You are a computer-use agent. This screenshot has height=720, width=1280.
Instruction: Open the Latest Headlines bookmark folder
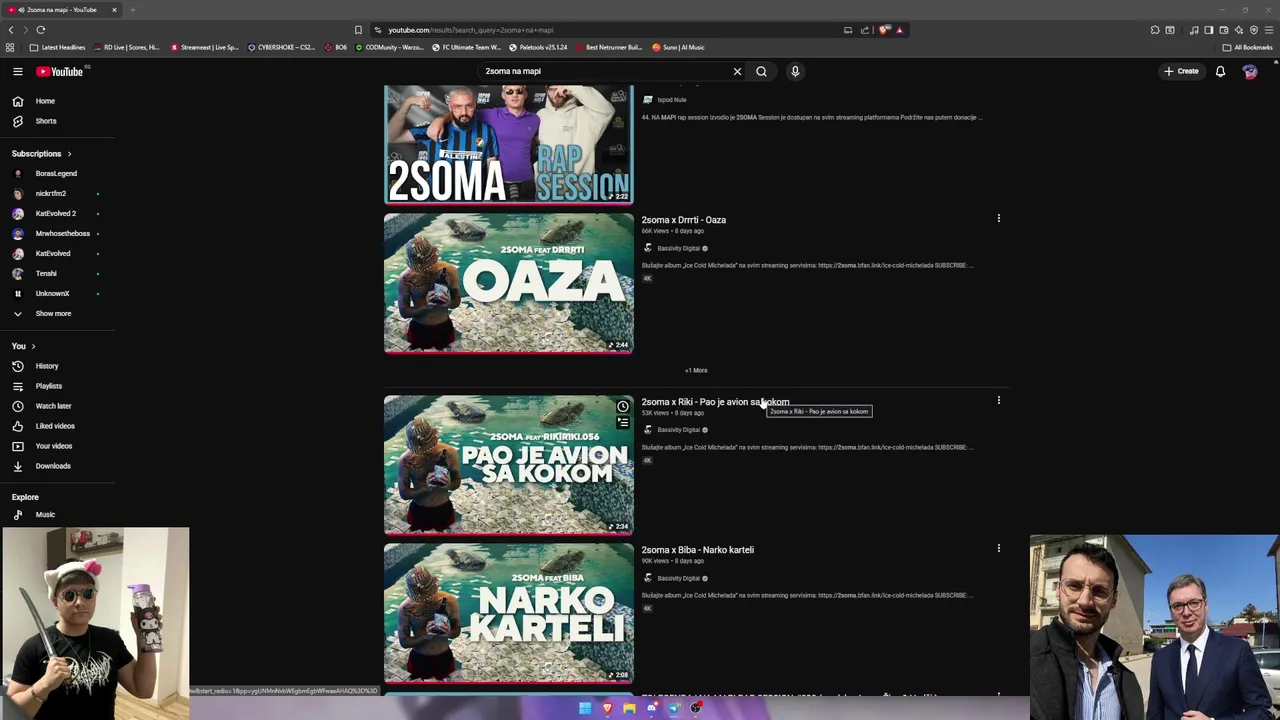(57, 47)
